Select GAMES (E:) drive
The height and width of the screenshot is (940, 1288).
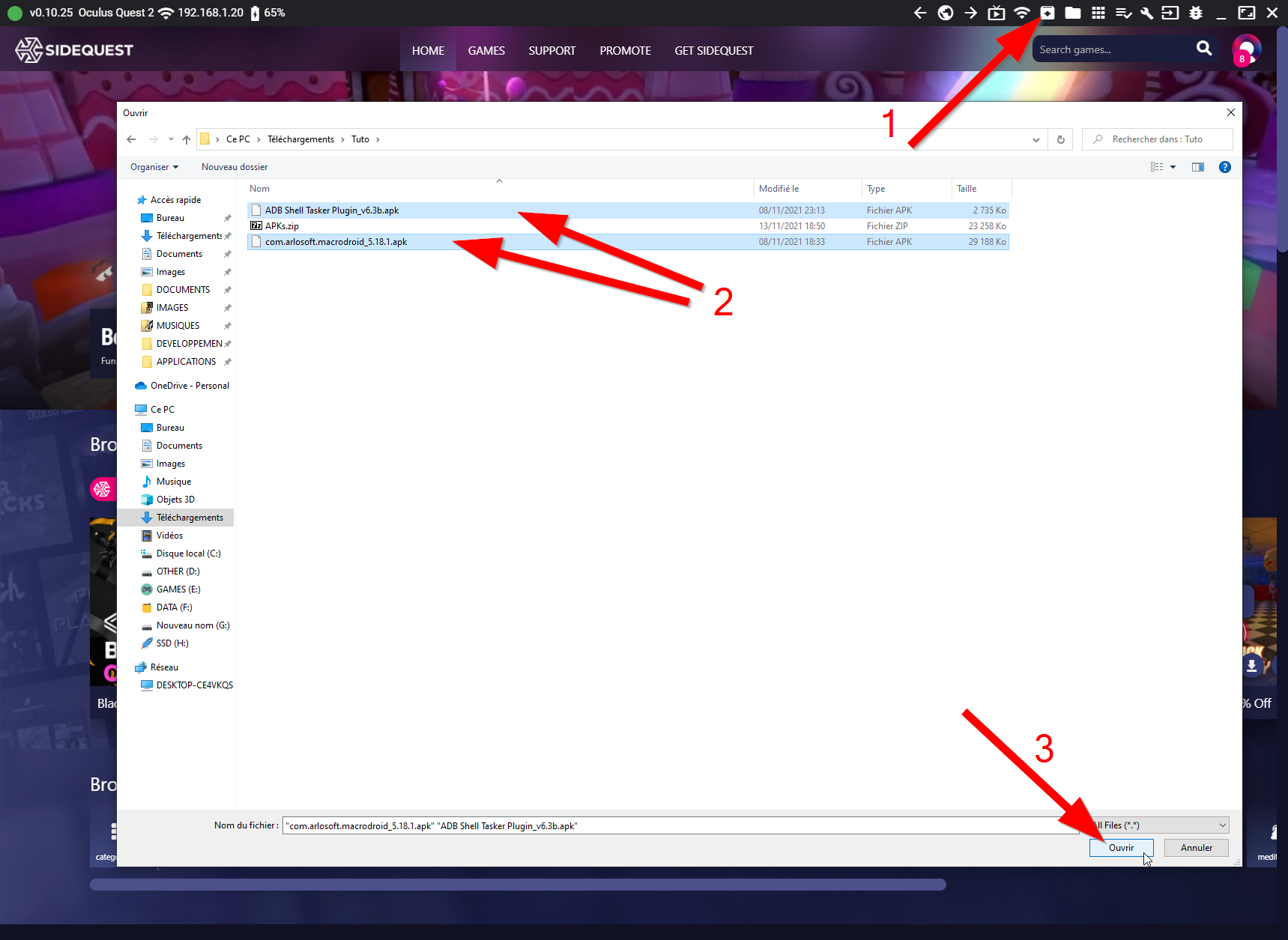click(171, 589)
